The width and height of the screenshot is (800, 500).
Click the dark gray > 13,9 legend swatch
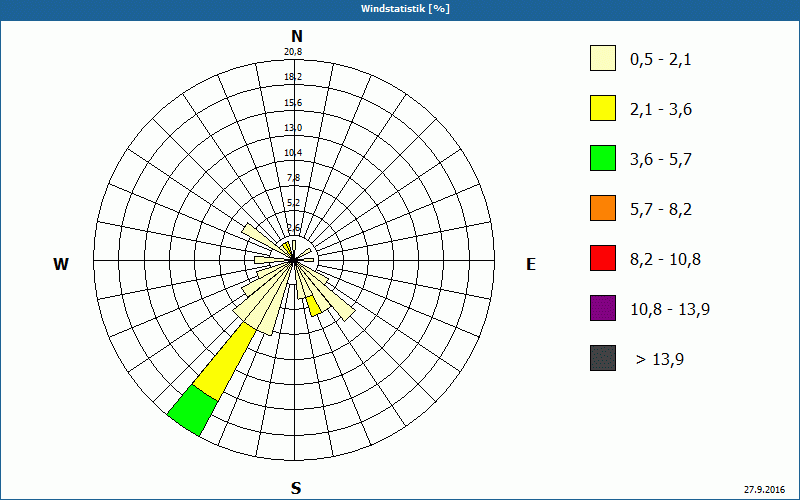tap(603, 358)
